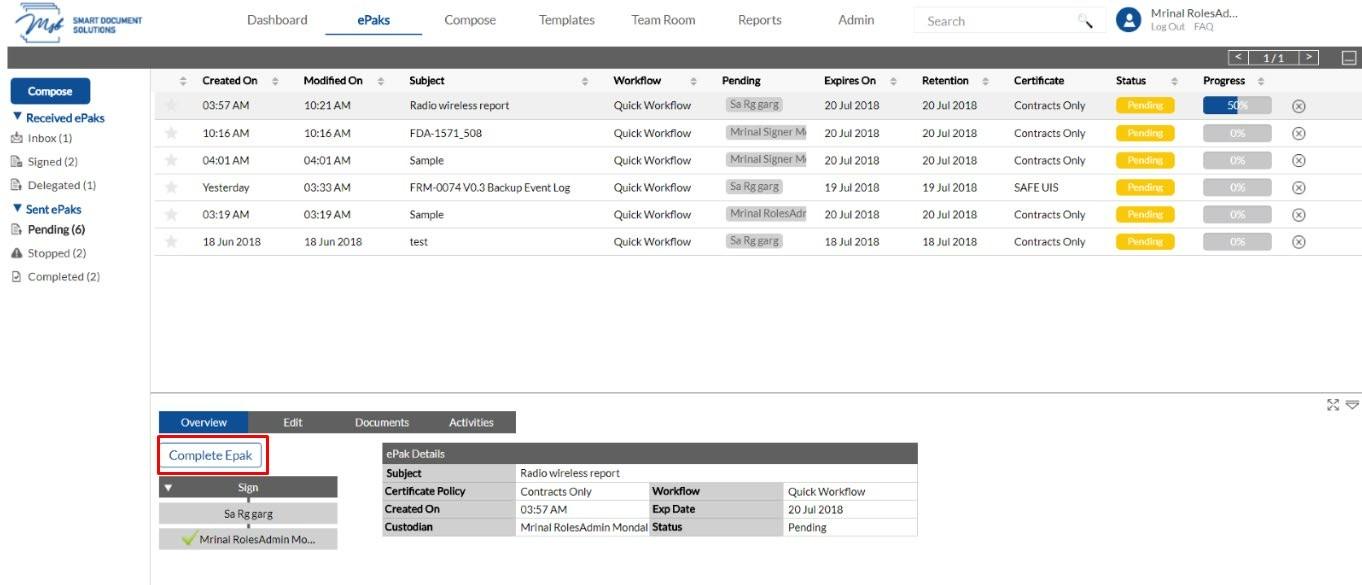Star the Radio wireless report ePak
Viewport: 1362px width, 585px height.
(171, 105)
